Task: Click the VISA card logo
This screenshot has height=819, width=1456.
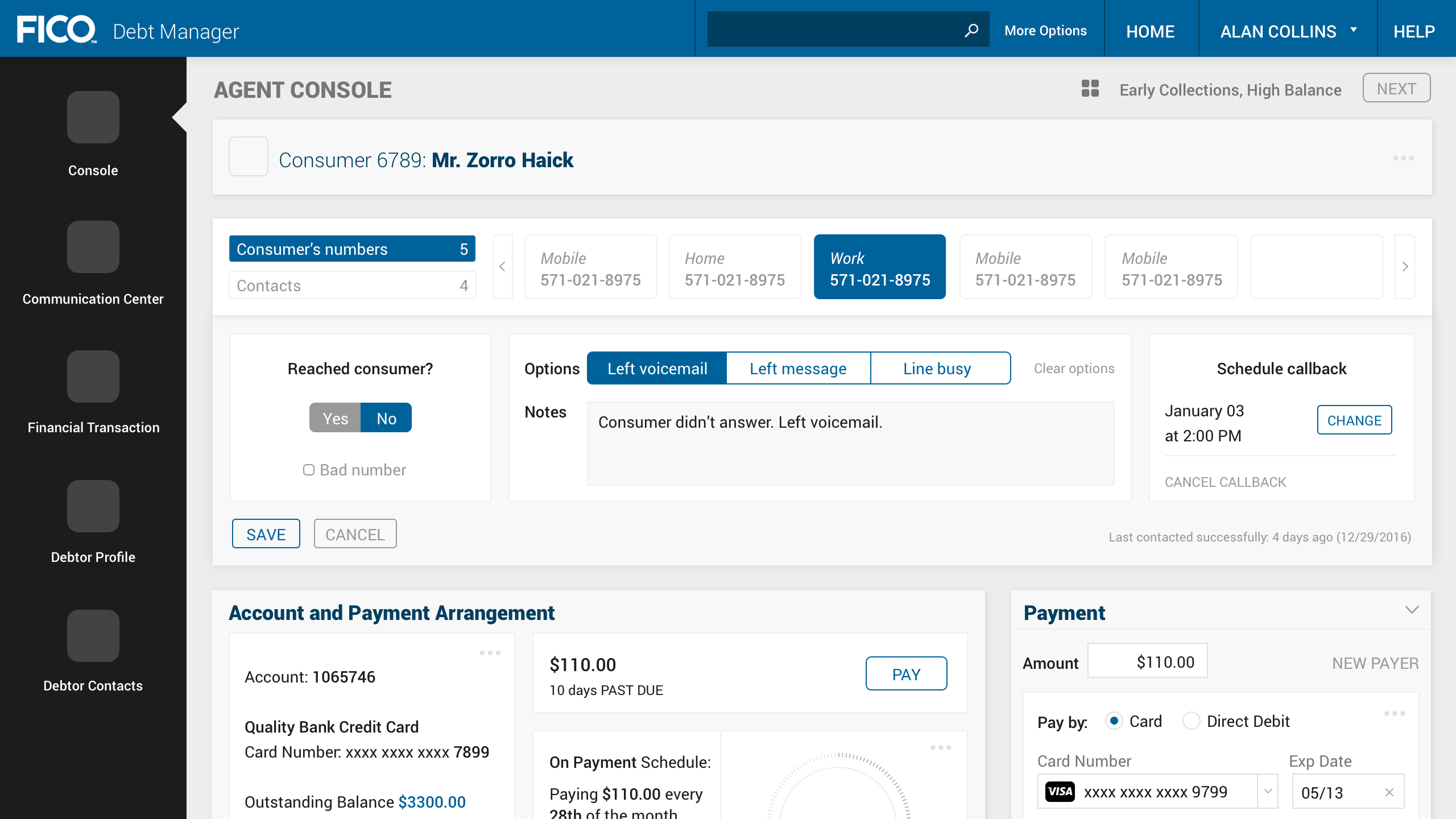Action: point(1060,792)
